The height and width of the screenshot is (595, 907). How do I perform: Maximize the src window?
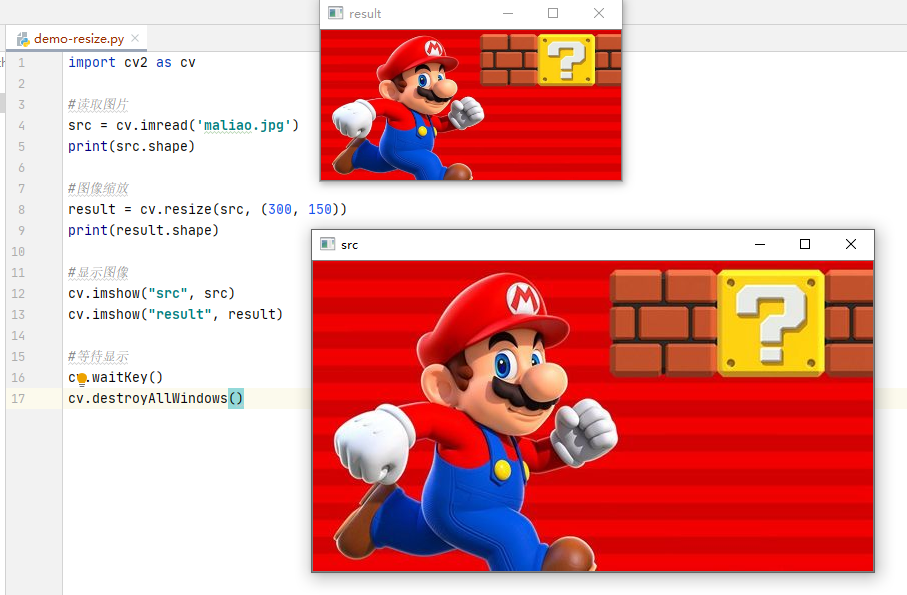coord(805,245)
